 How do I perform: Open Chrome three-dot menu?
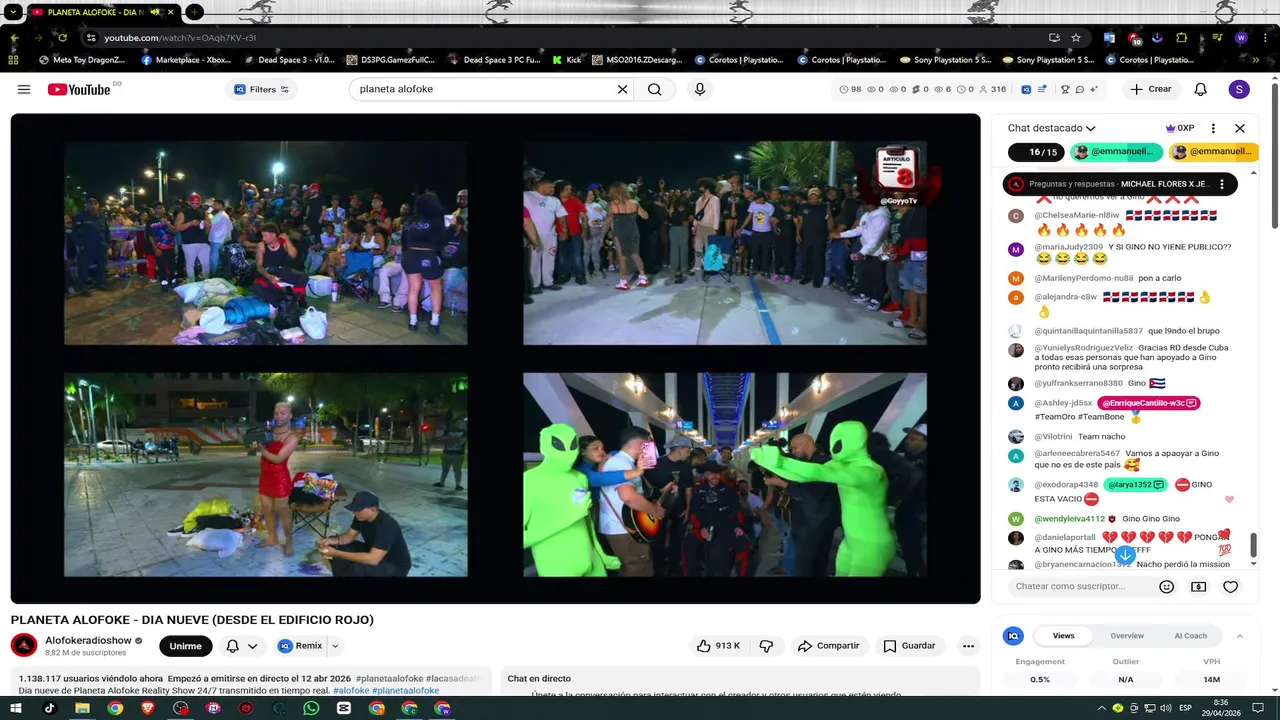pos(1265,38)
